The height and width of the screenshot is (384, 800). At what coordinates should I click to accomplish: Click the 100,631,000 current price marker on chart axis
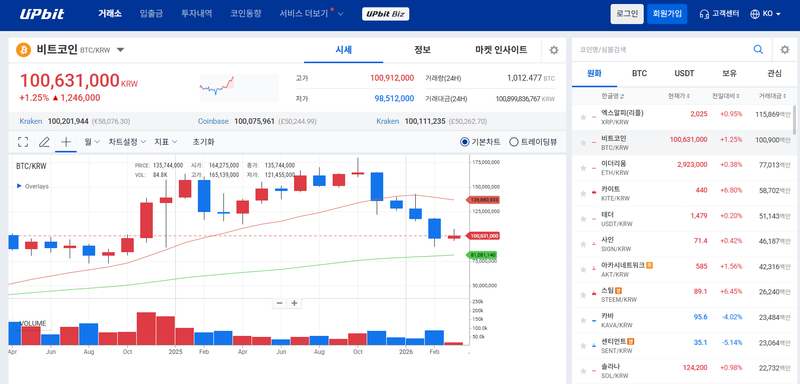click(484, 236)
